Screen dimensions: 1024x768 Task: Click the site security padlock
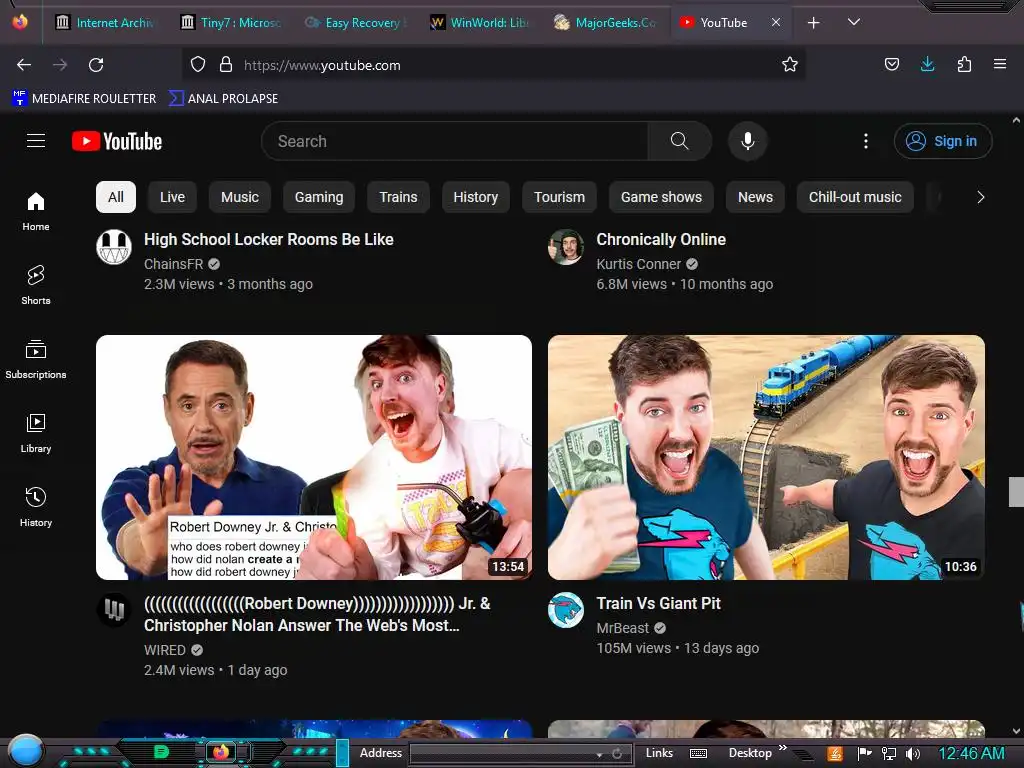click(226, 65)
